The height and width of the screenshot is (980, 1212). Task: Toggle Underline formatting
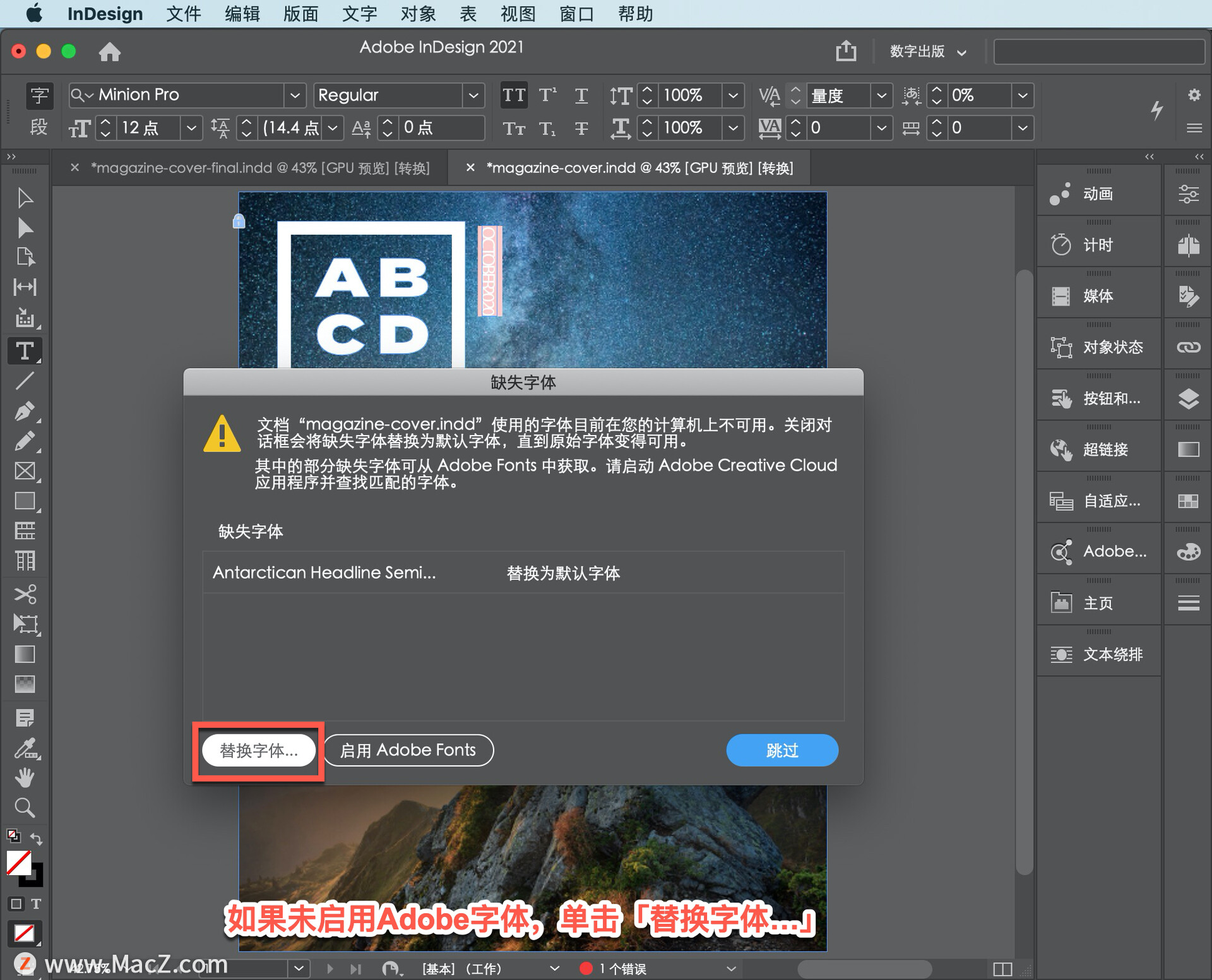581,95
